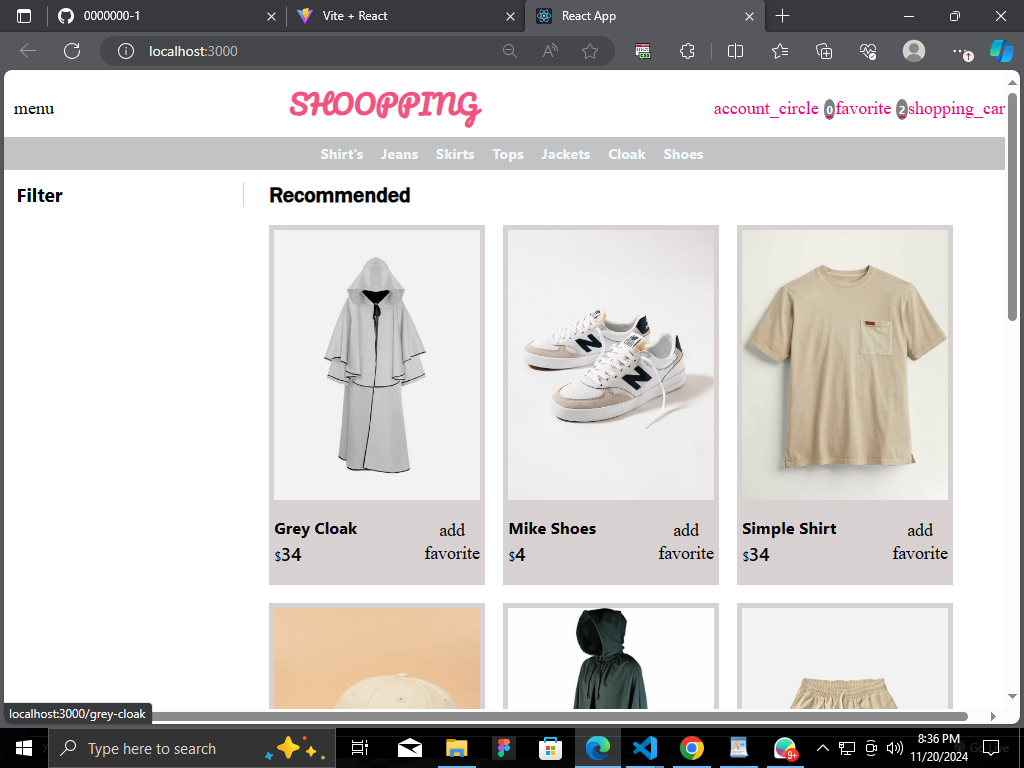Launch Copilot from the Edge toolbar
Image resolution: width=1024 pixels, height=768 pixels.
1002,51
